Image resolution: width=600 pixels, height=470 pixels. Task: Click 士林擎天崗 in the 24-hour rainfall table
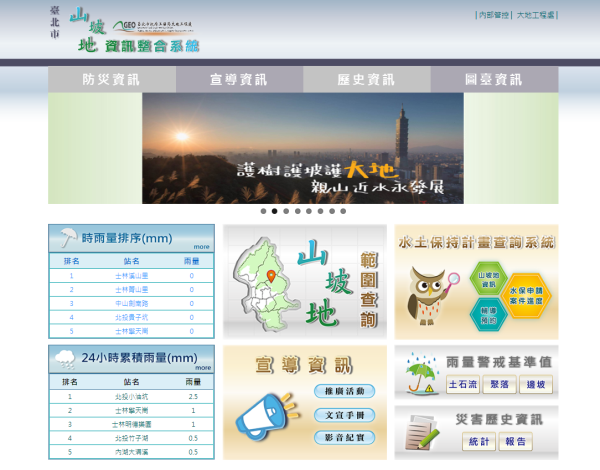(132, 410)
